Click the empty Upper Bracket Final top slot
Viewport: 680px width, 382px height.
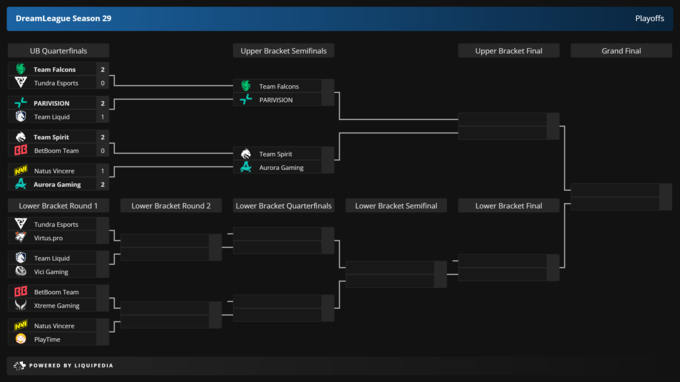pos(503,119)
